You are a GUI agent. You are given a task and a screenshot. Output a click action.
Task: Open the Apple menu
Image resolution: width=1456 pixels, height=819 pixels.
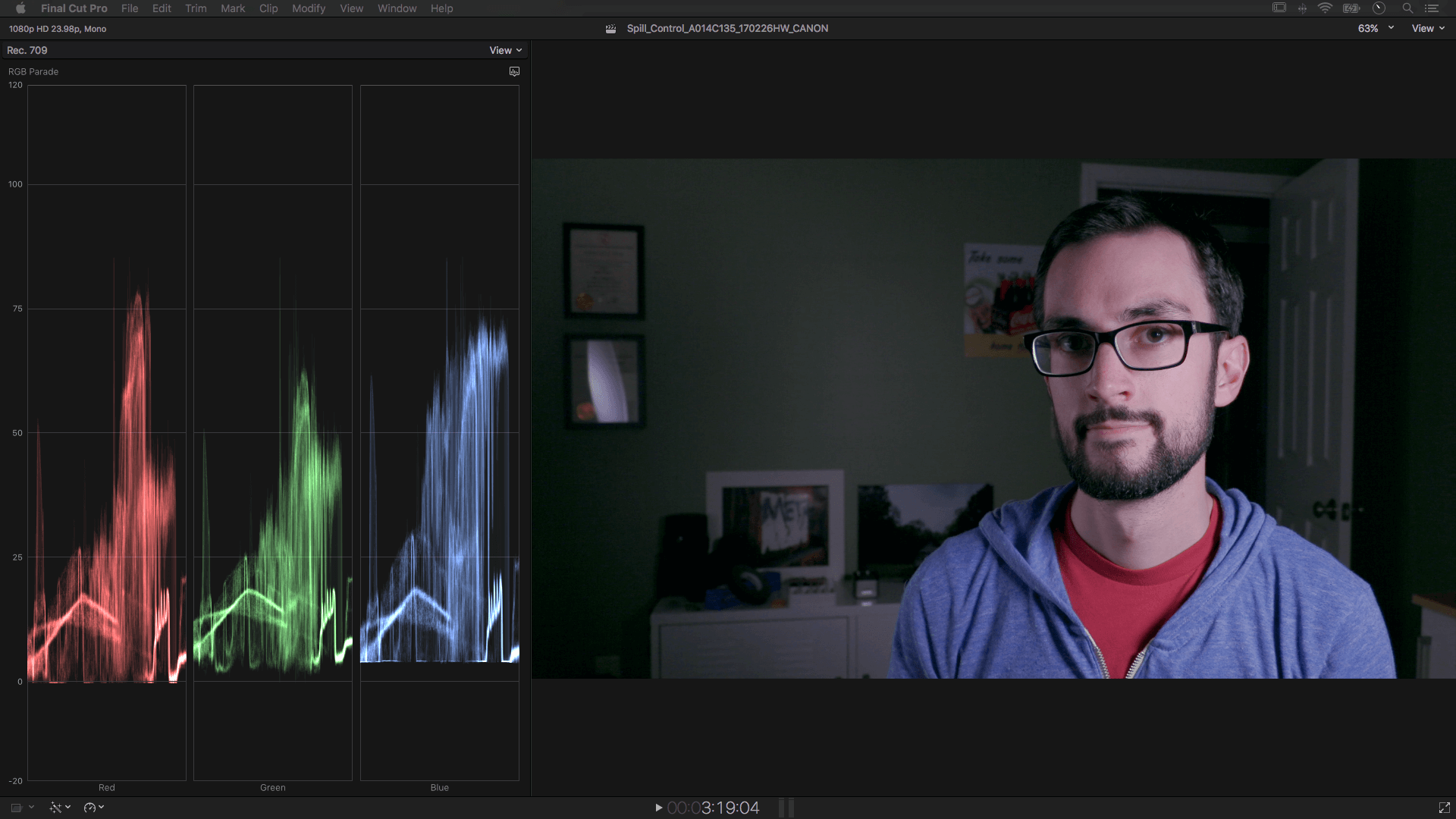point(20,8)
